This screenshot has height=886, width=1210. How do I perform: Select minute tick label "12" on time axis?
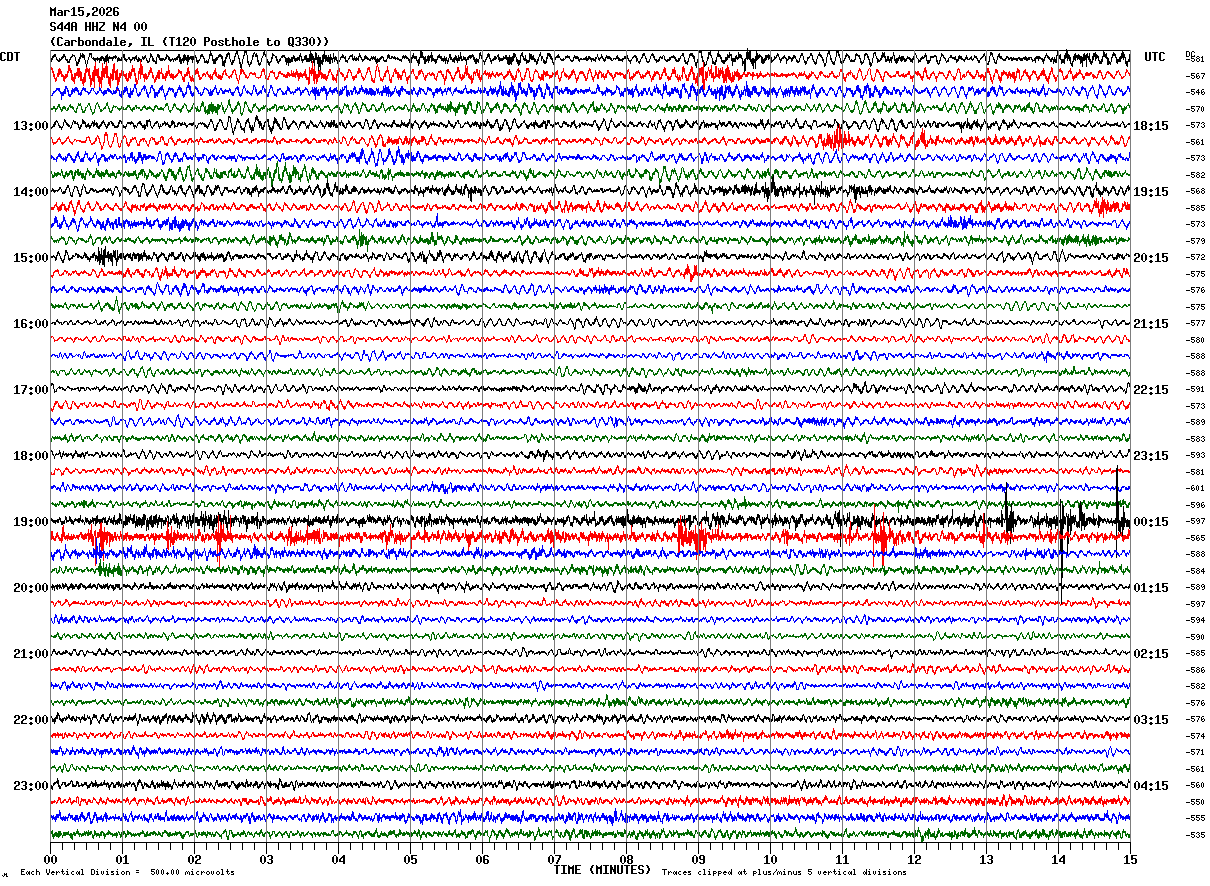[x=914, y=859]
